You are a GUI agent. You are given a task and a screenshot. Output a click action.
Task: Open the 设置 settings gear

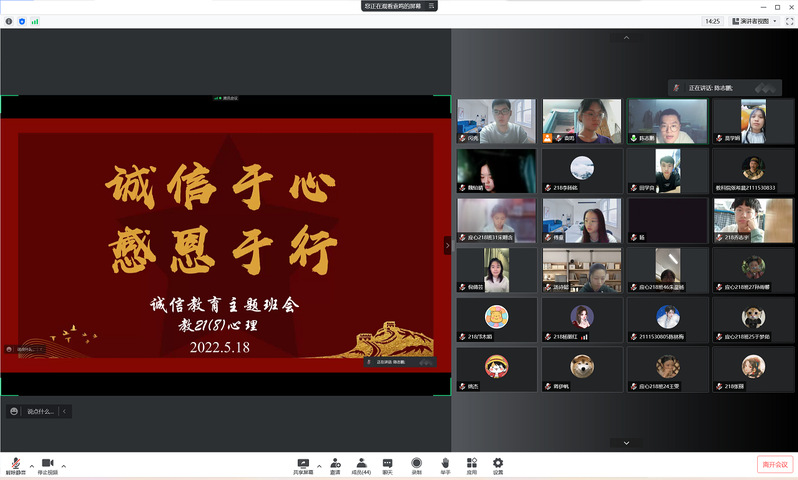coord(497,464)
